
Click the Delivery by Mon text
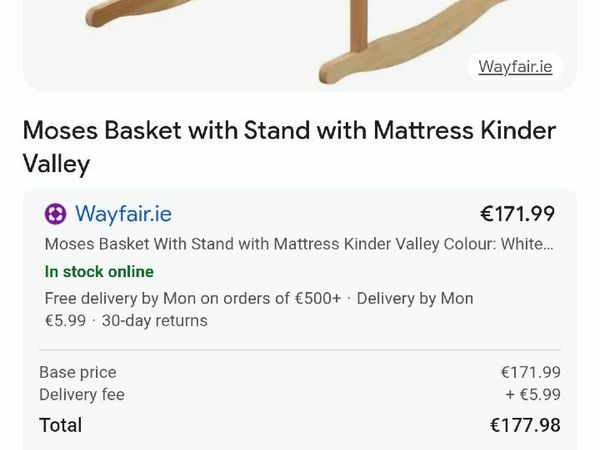(x=415, y=298)
